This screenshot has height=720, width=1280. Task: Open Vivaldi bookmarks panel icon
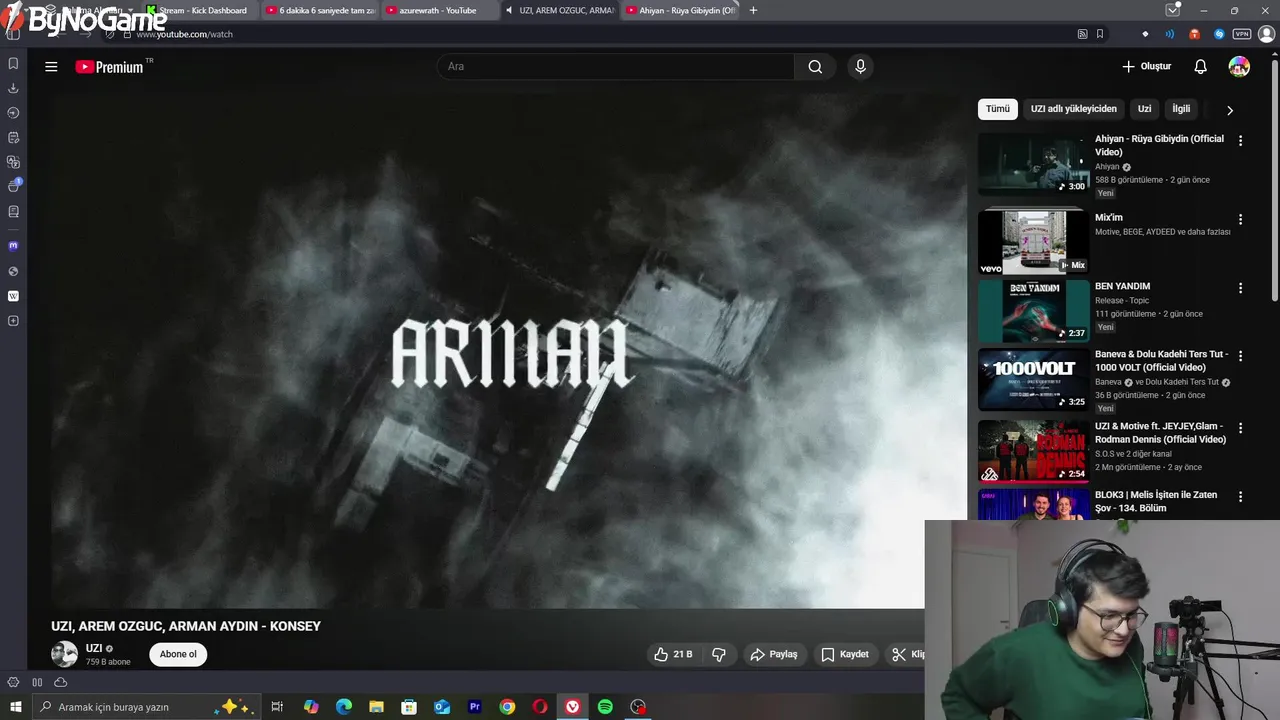point(13,64)
